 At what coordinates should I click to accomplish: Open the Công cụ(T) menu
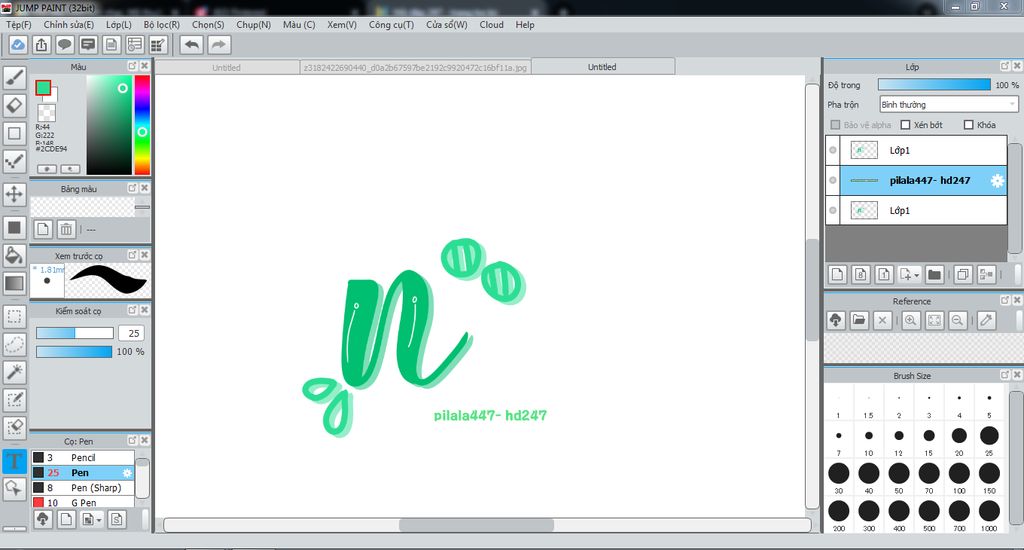[391, 25]
